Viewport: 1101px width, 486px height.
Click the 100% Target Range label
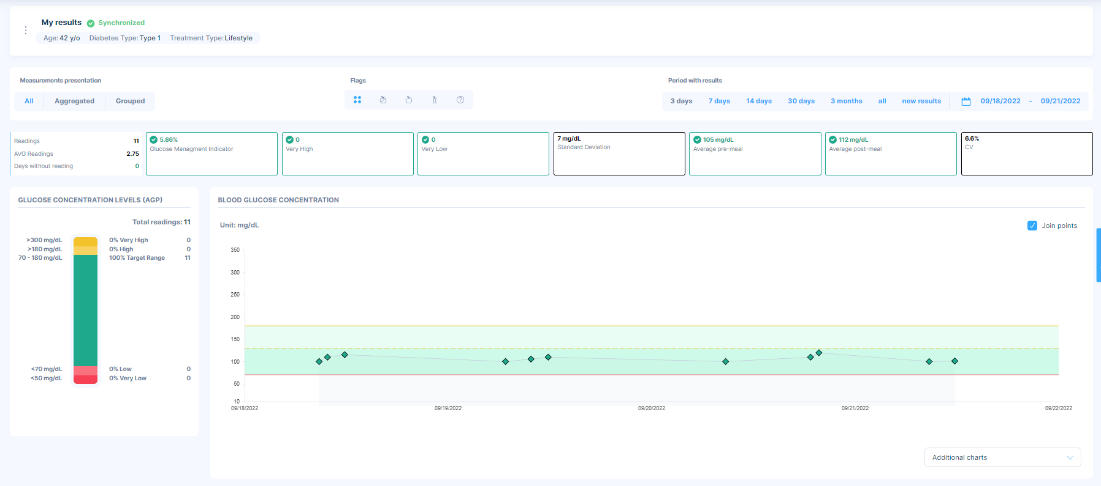pos(136,258)
